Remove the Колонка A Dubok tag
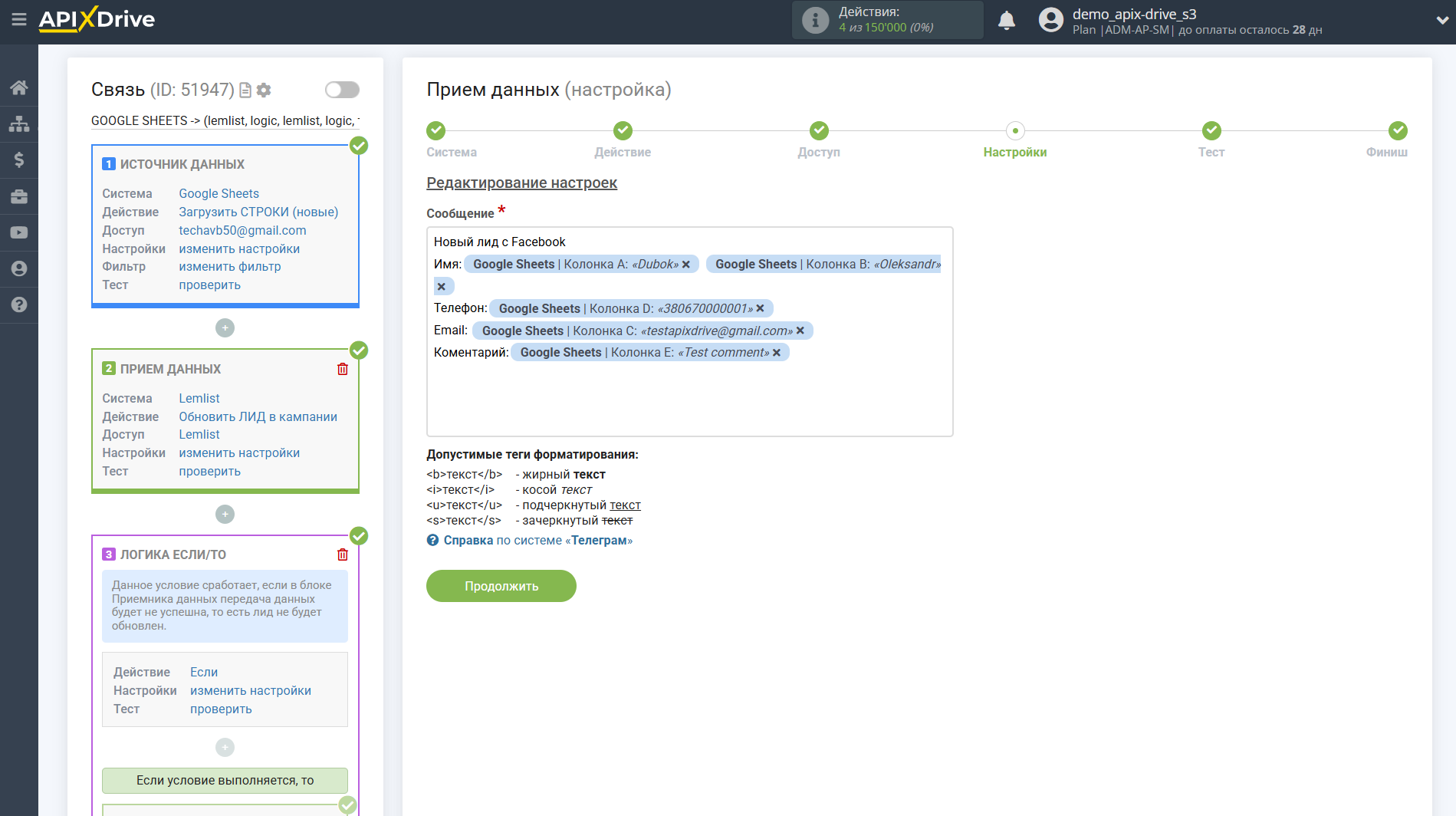Screen dimensions: 1456x816 click(686, 265)
